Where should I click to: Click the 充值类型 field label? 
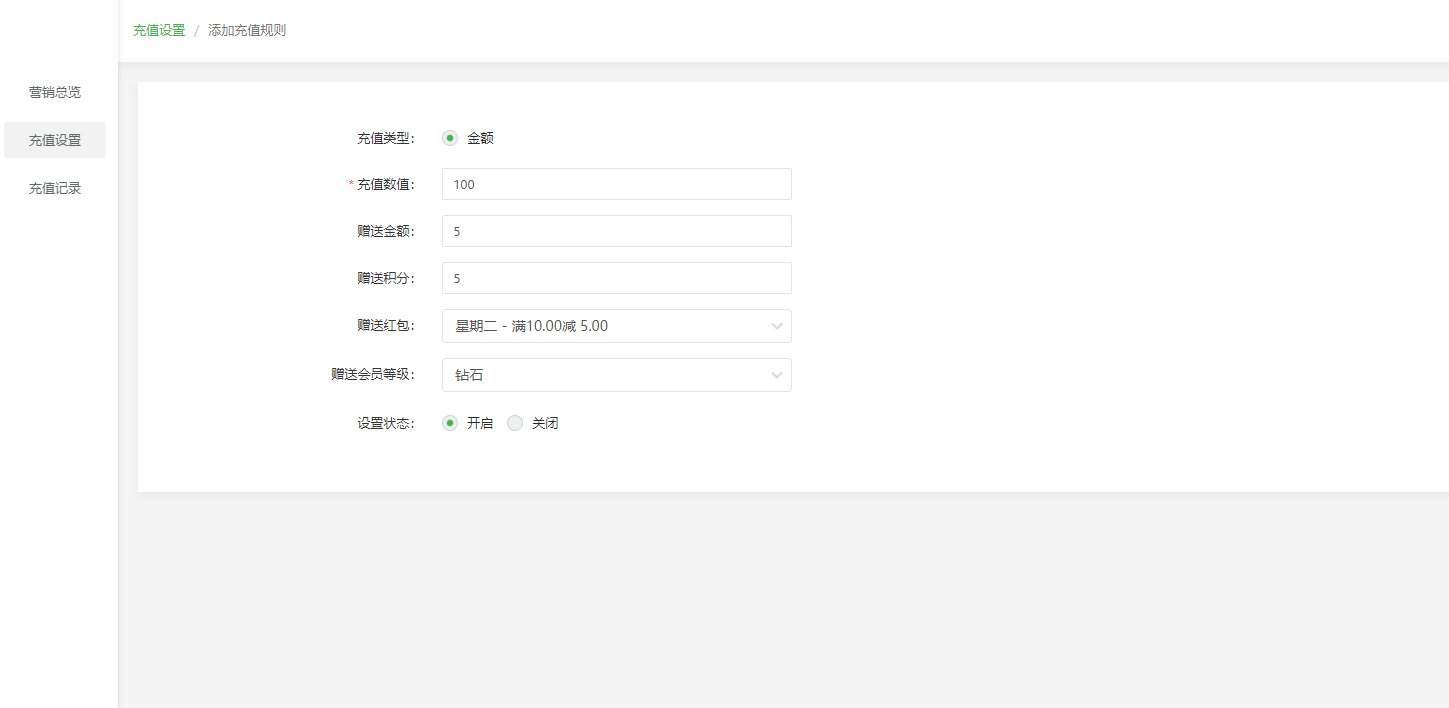385,138
